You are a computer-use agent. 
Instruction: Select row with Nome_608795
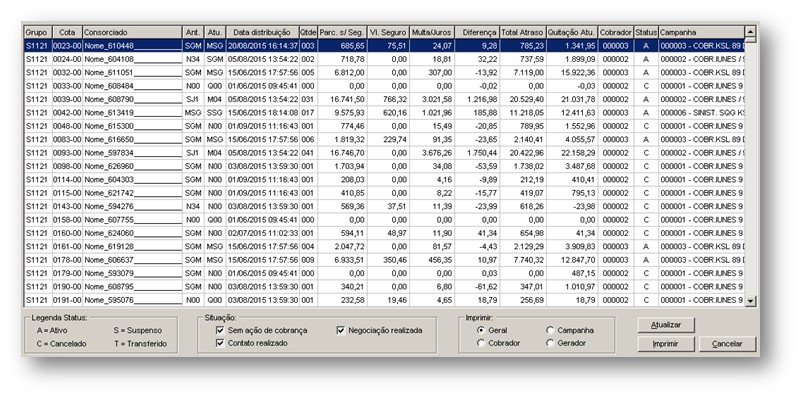point(384,286)
